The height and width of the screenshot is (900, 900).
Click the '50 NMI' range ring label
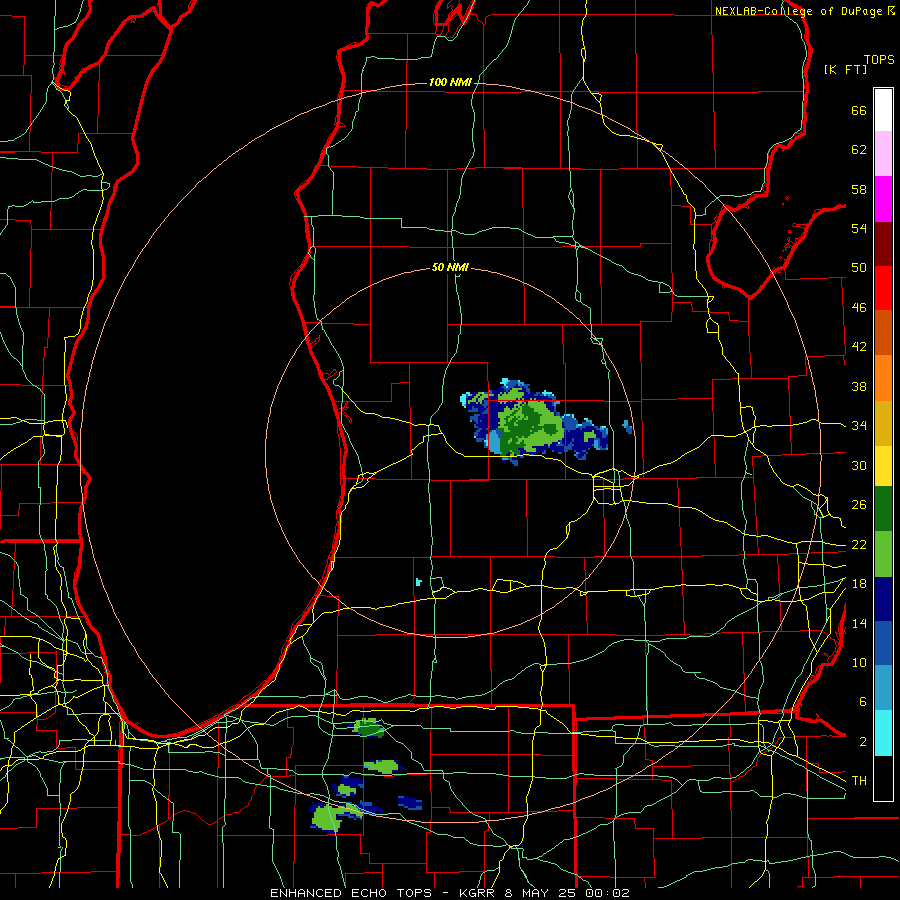click(451, 267)
